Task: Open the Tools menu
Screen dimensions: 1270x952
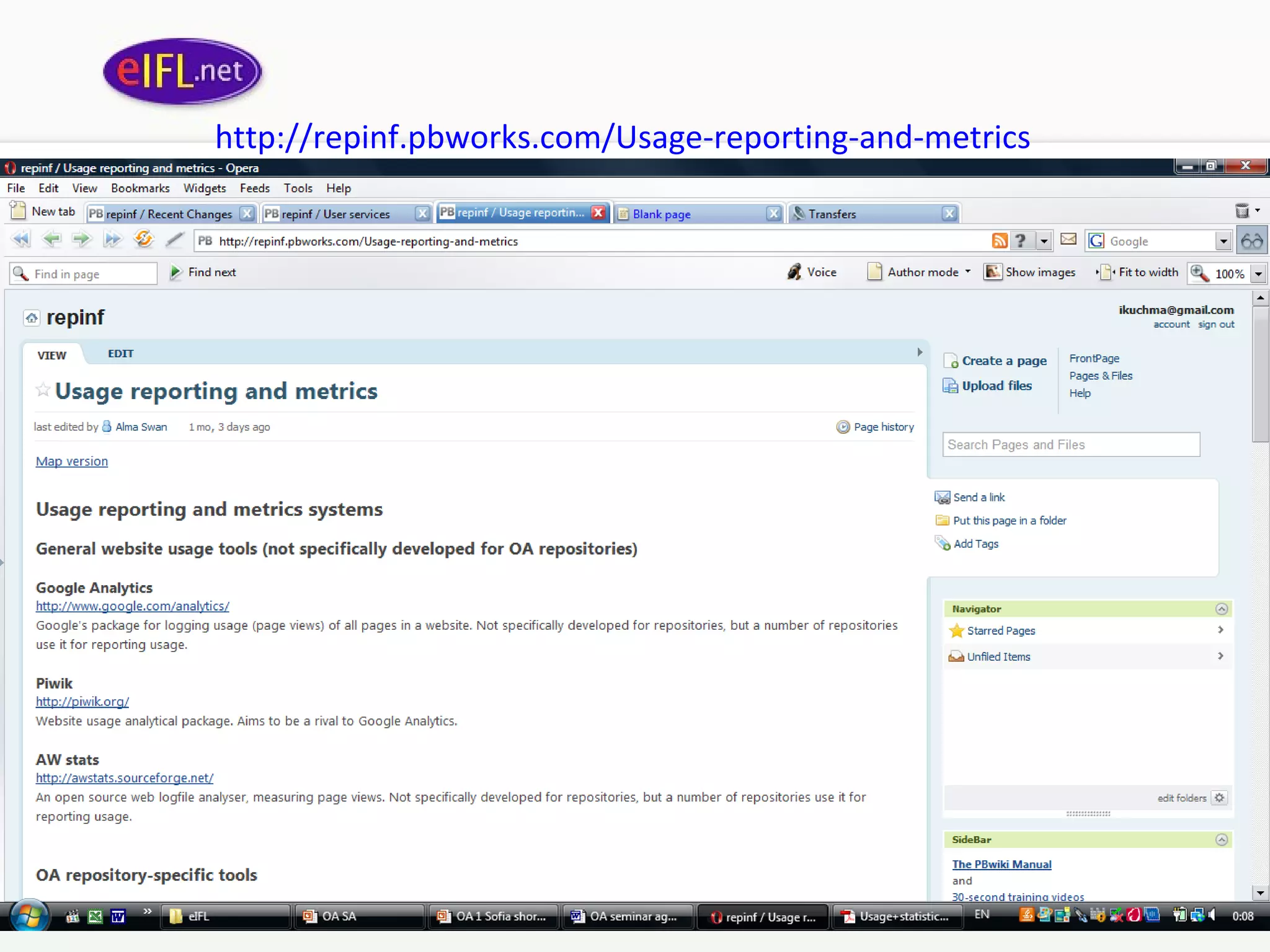Action: tap(298, 188)
